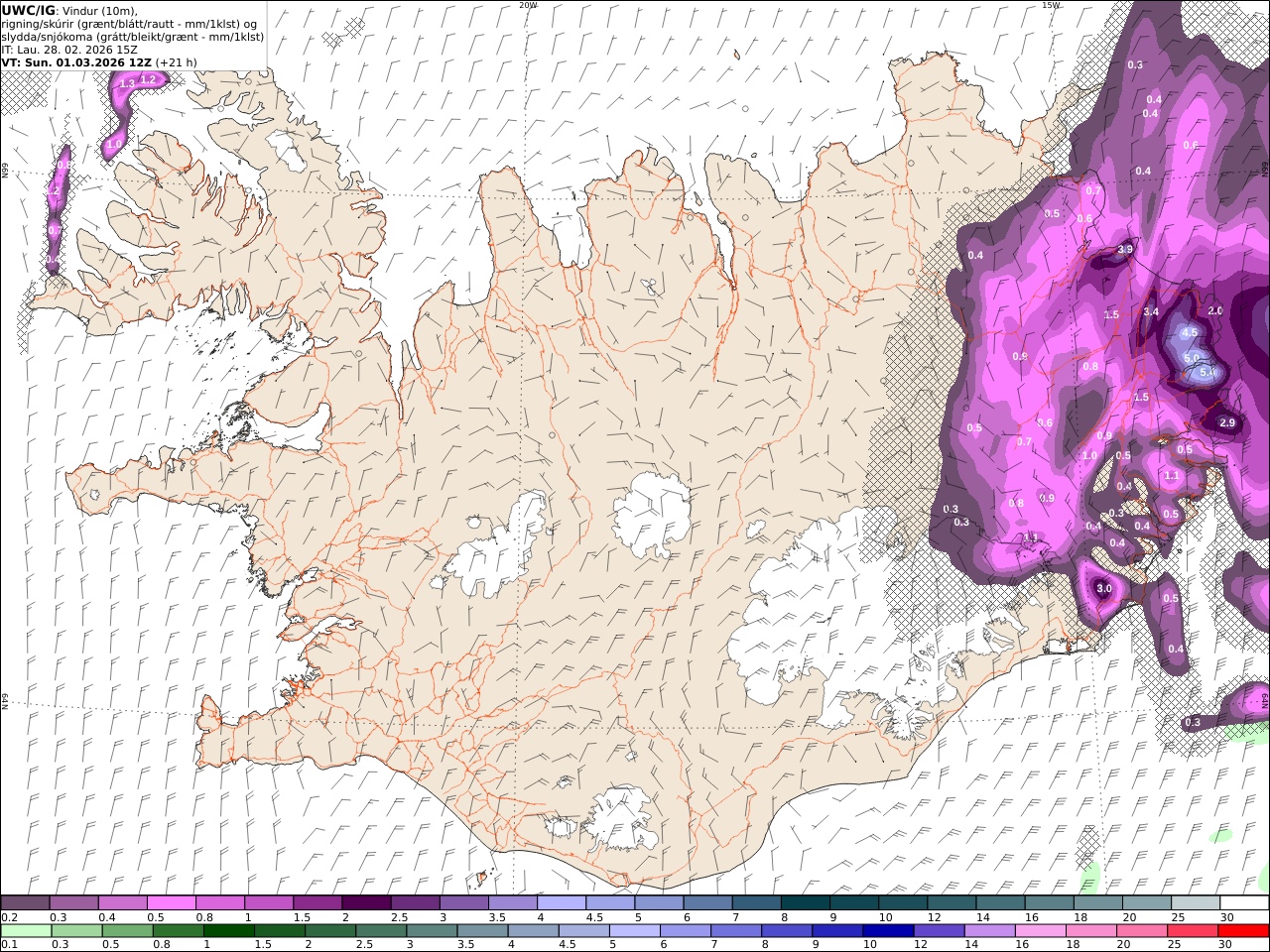1270x952 pixels.
Task: Click the light gray top-row swatch between 25 and 30
Action: [x=1196, y=903]
